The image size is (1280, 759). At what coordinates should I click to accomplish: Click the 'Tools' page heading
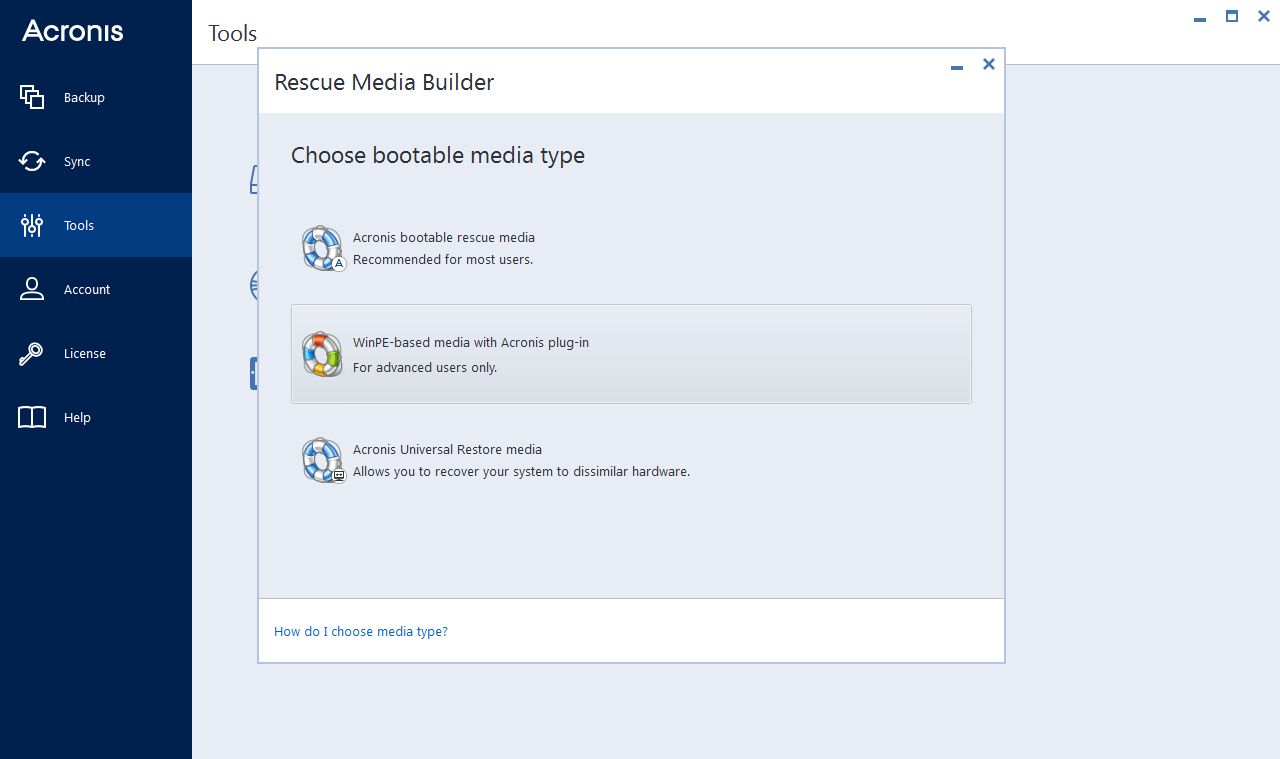233,33
